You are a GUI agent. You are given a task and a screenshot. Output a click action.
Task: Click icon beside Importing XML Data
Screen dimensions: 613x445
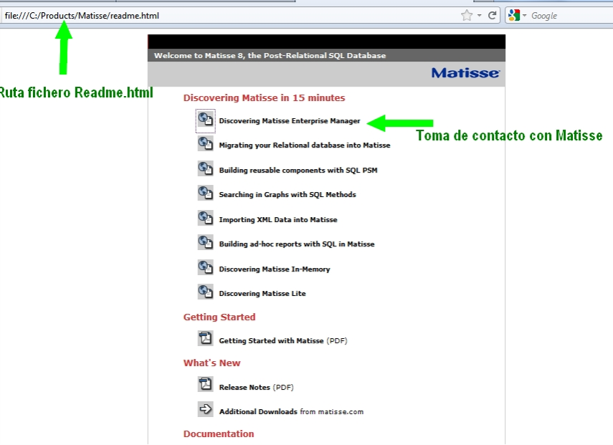(x=205, y=218)
